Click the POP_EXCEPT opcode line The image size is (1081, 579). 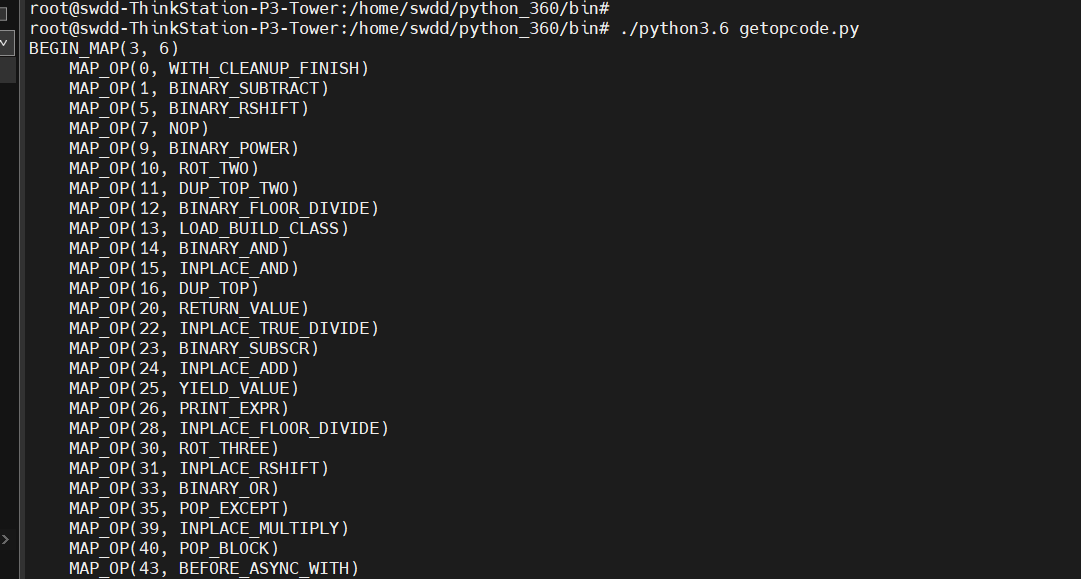(x=179, y=508)
